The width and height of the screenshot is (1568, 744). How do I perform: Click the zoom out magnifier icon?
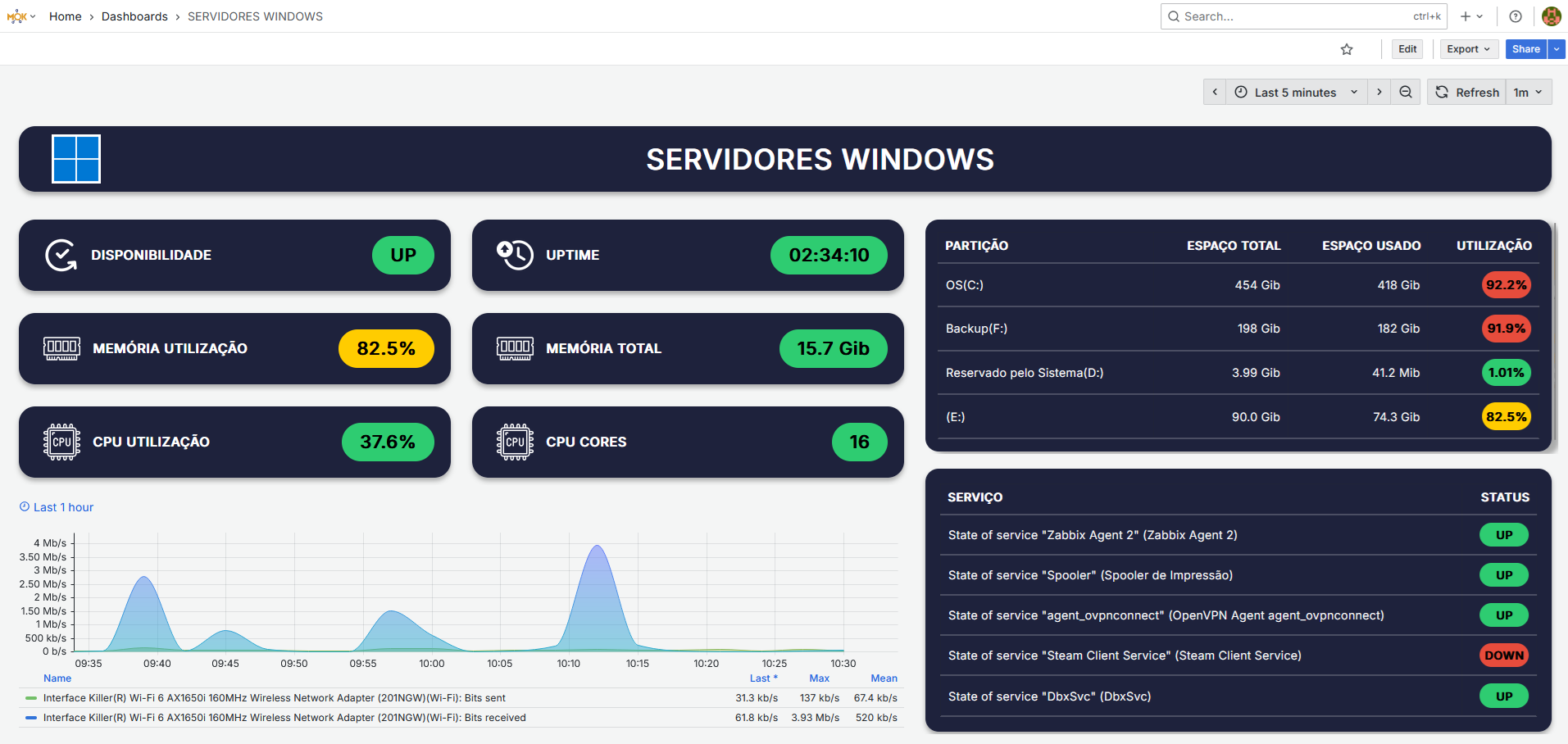point(1405,92)
